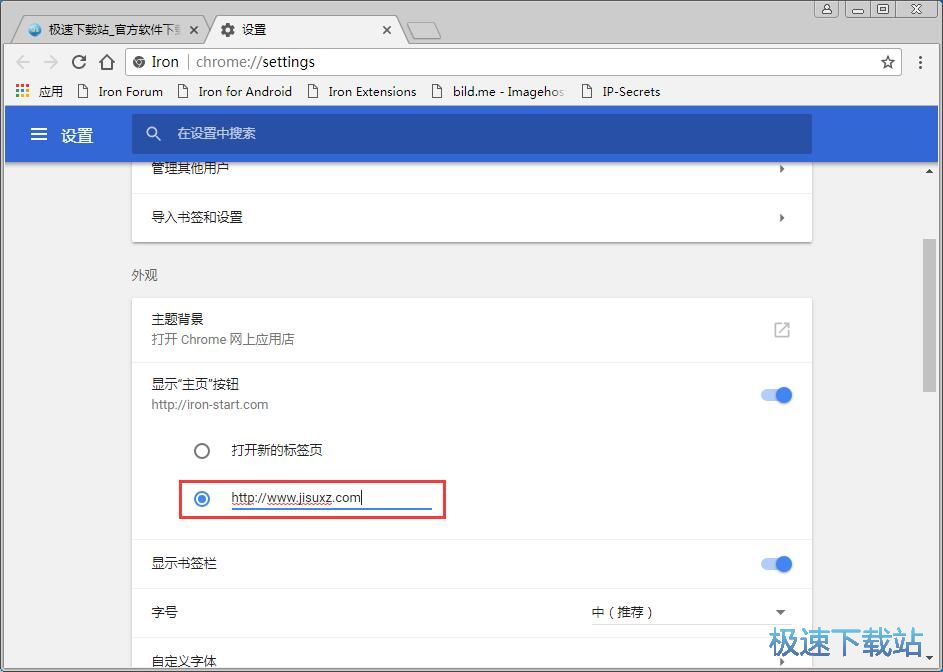Screen dimensions: 943x672
Task: Click the search icon in settings search bar
Action: (153, 133)
